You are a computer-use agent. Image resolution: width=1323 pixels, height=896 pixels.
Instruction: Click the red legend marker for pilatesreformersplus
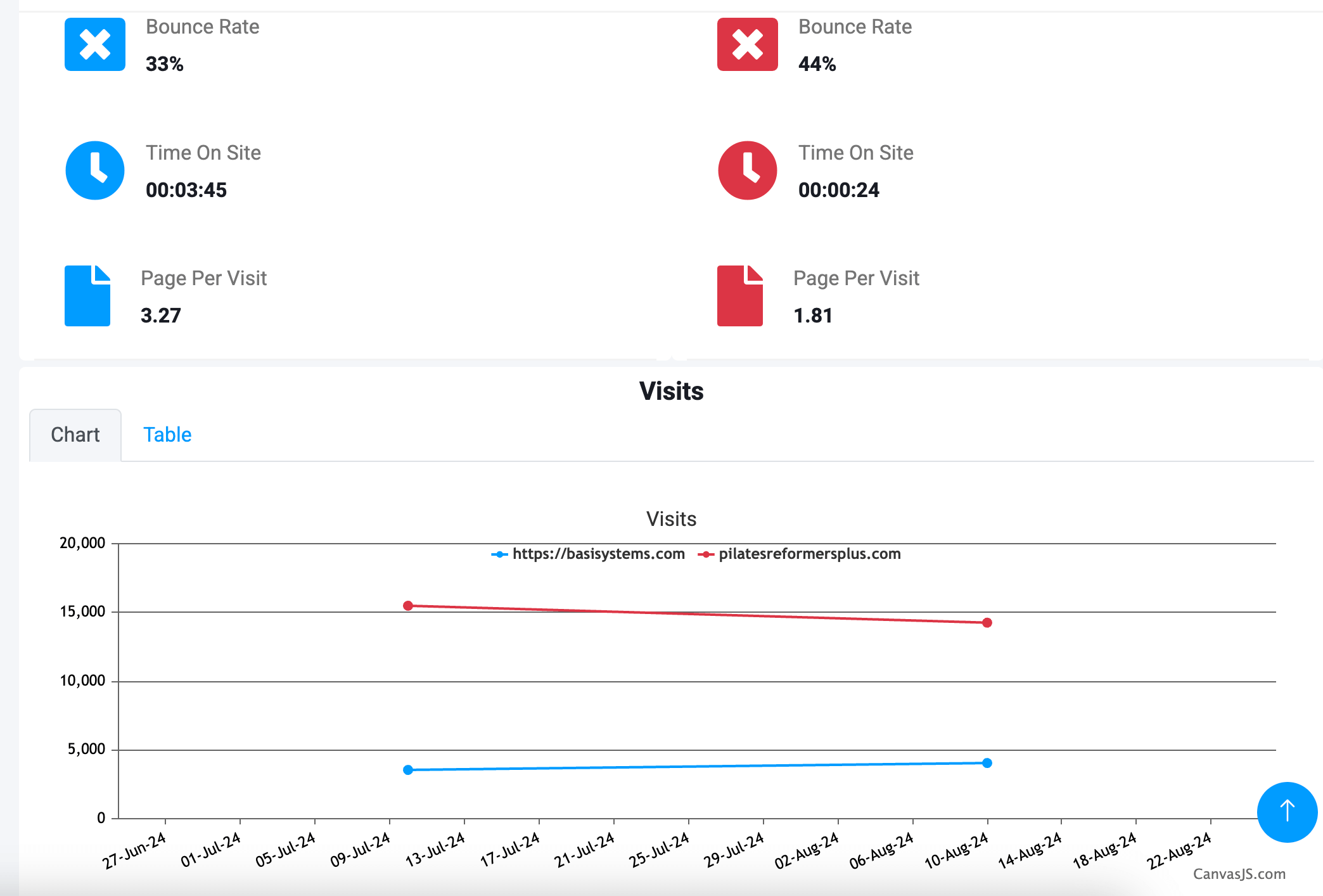coord(706,554)
